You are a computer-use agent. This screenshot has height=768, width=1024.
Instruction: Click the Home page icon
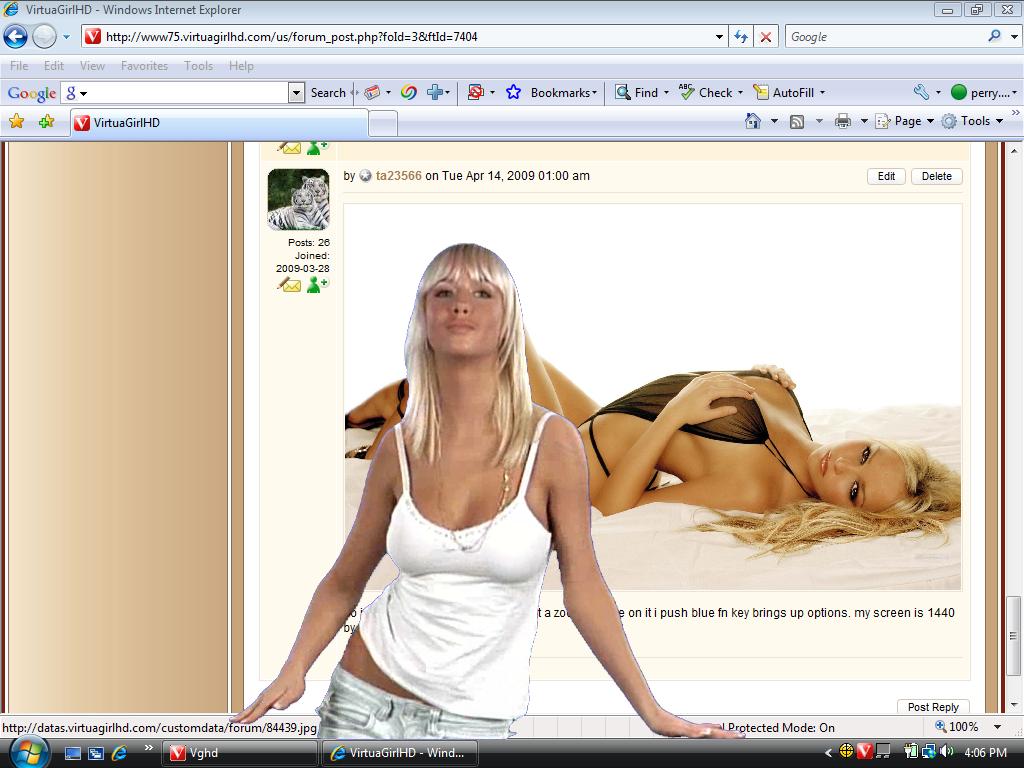point(753,121)
